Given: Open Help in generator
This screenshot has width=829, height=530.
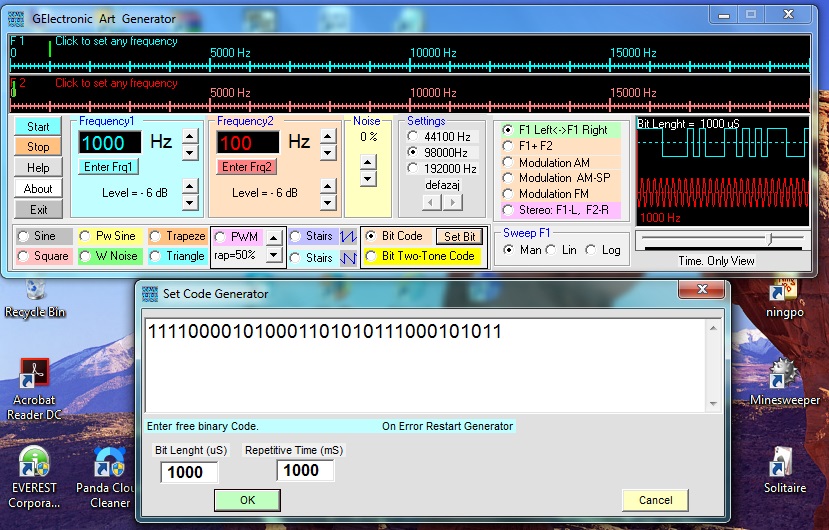Looking at the screenshot, I should pyautogui.click(x=38, y=168).
